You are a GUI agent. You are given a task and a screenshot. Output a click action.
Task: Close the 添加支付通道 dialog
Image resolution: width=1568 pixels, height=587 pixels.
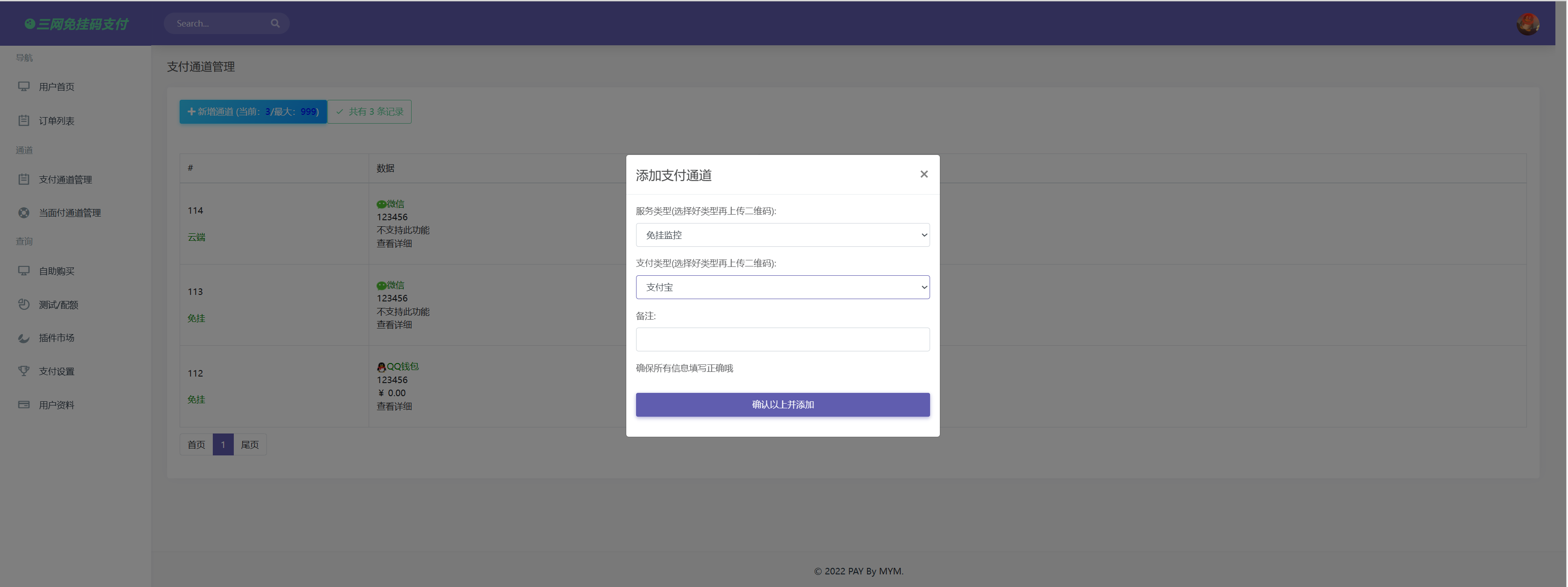pos(924,174)
